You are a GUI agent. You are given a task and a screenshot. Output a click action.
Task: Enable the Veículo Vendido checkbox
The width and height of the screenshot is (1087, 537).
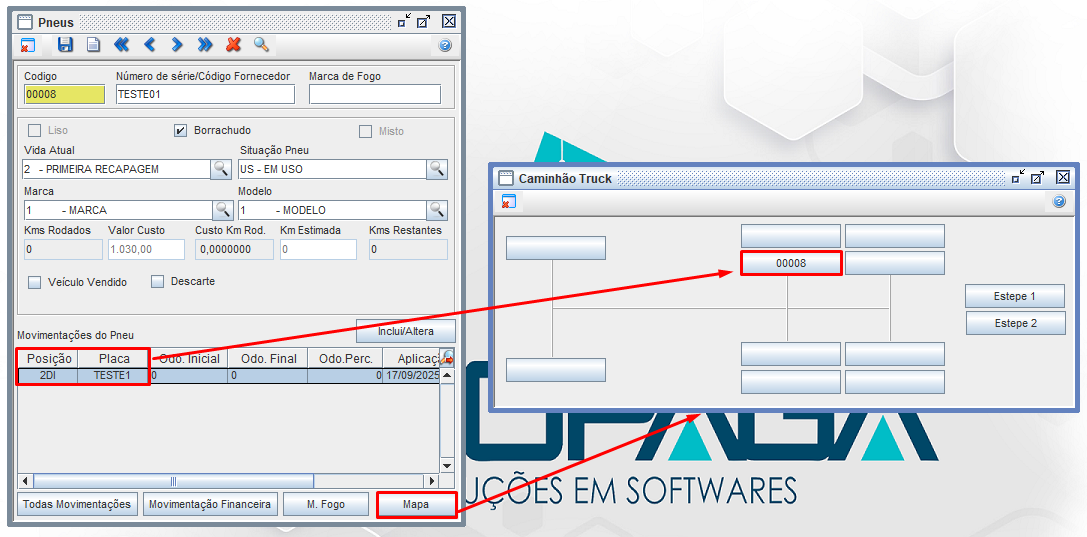[x=35, y=282]
